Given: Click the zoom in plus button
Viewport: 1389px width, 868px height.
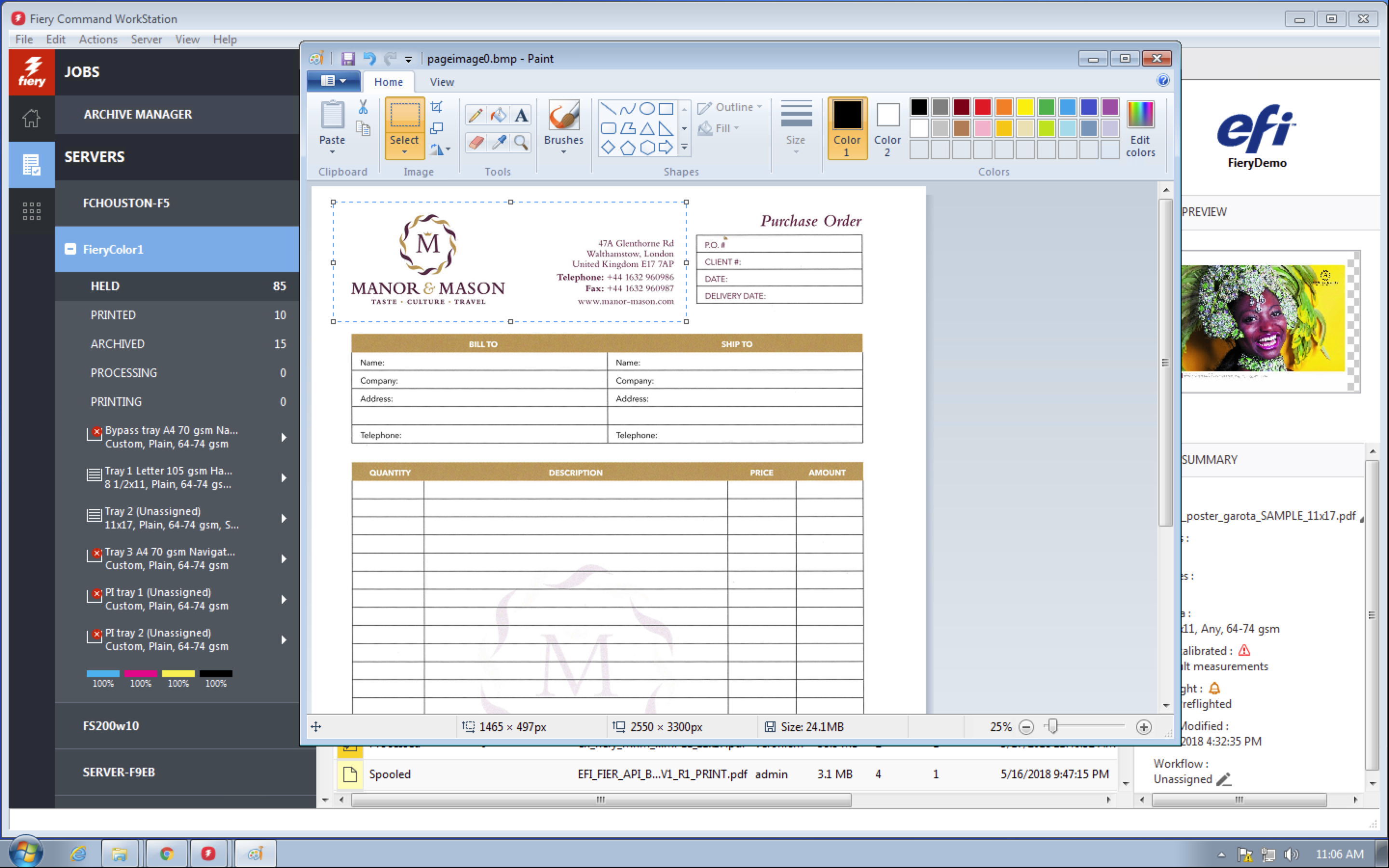Looking at the screenshot, I should click(x=1144, y=727).
